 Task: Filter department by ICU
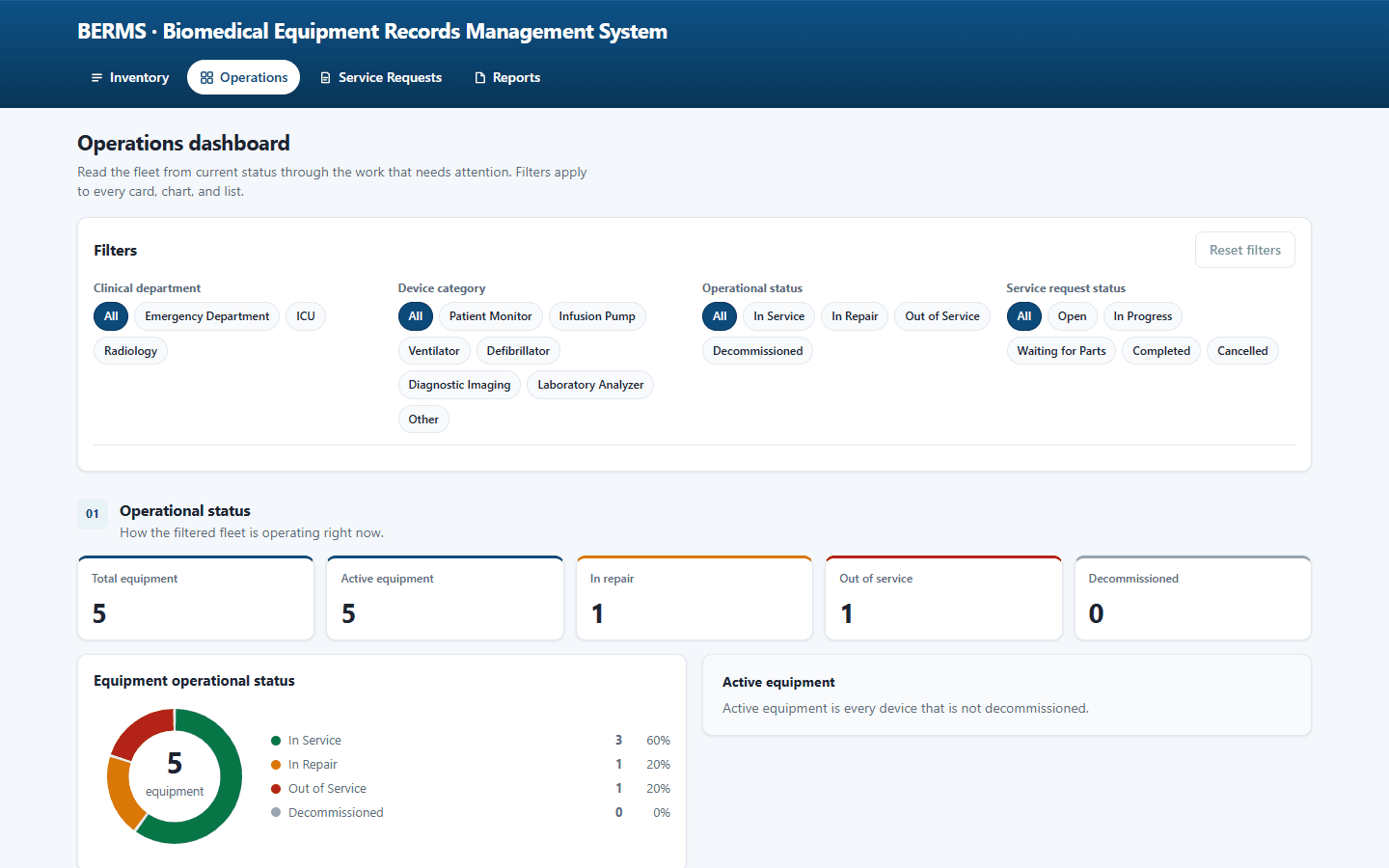[306, 316]
